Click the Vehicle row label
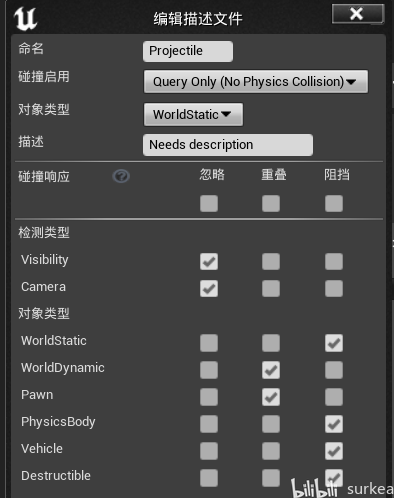Viewport: 394px width, 498px height. coord(42,449)
